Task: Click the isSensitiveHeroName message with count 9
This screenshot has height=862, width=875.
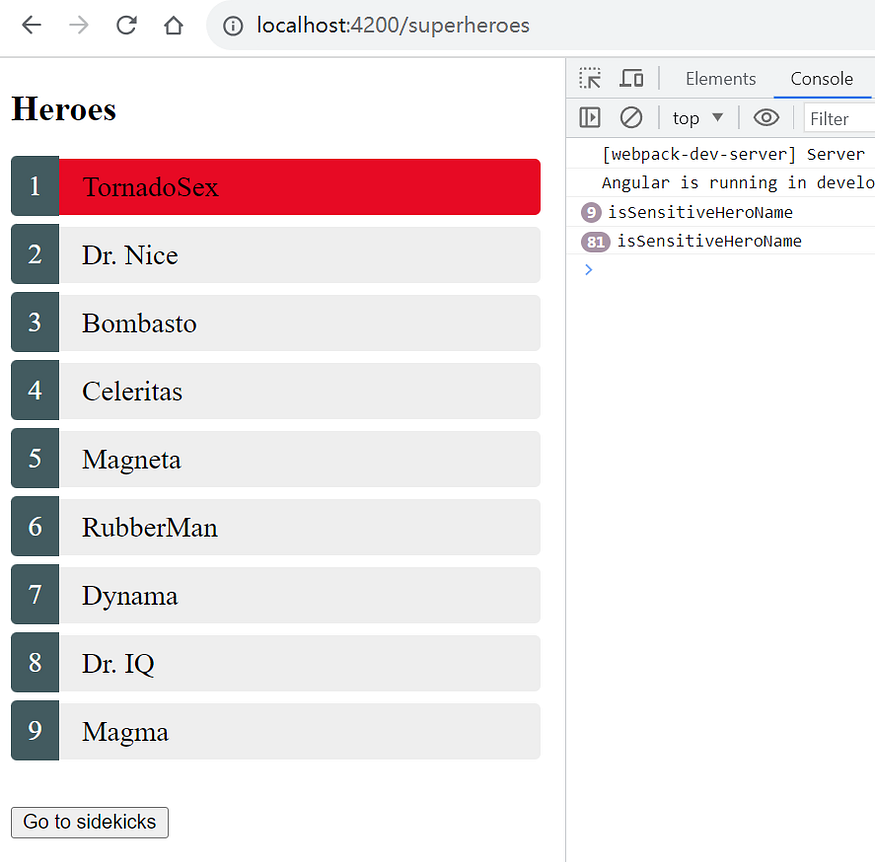Action: tap(700, 213)
